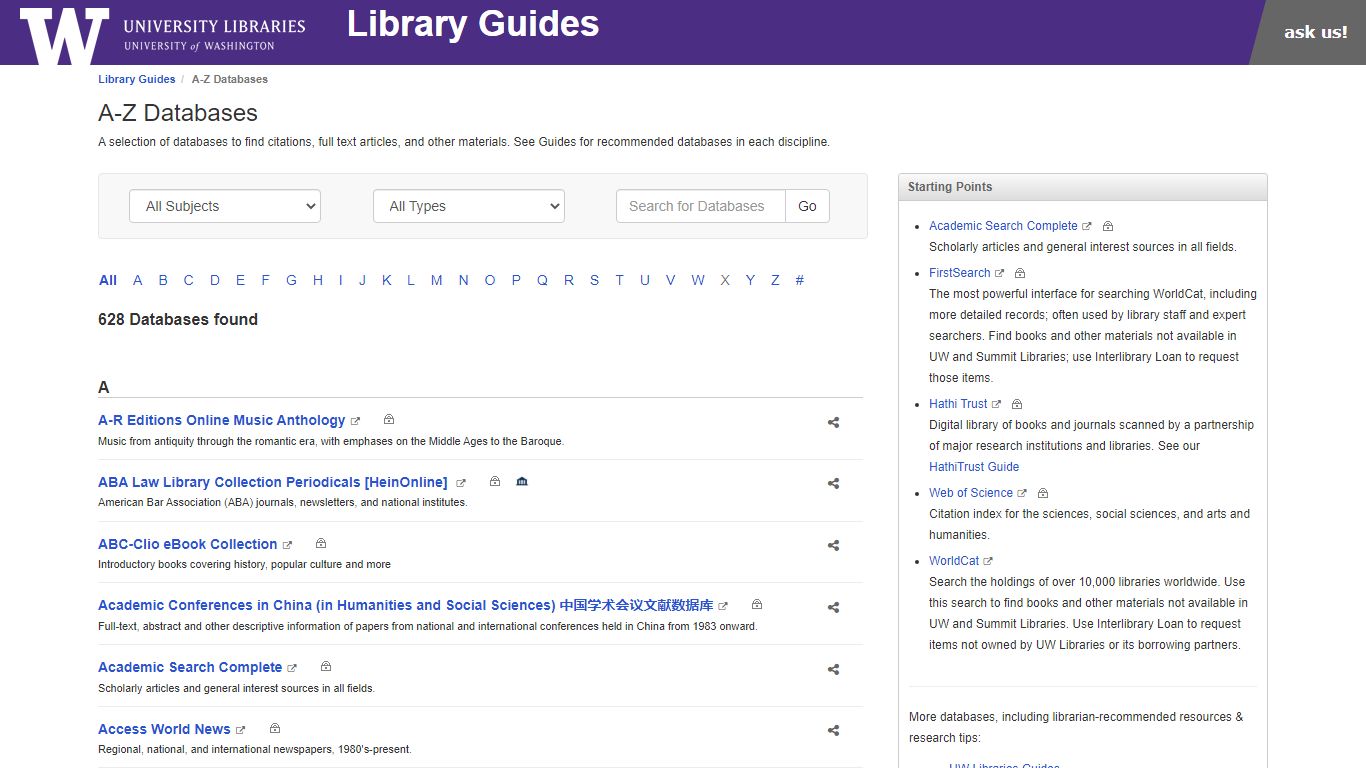
Task: Filter databases by letter E
Action: tap(240, 280)
